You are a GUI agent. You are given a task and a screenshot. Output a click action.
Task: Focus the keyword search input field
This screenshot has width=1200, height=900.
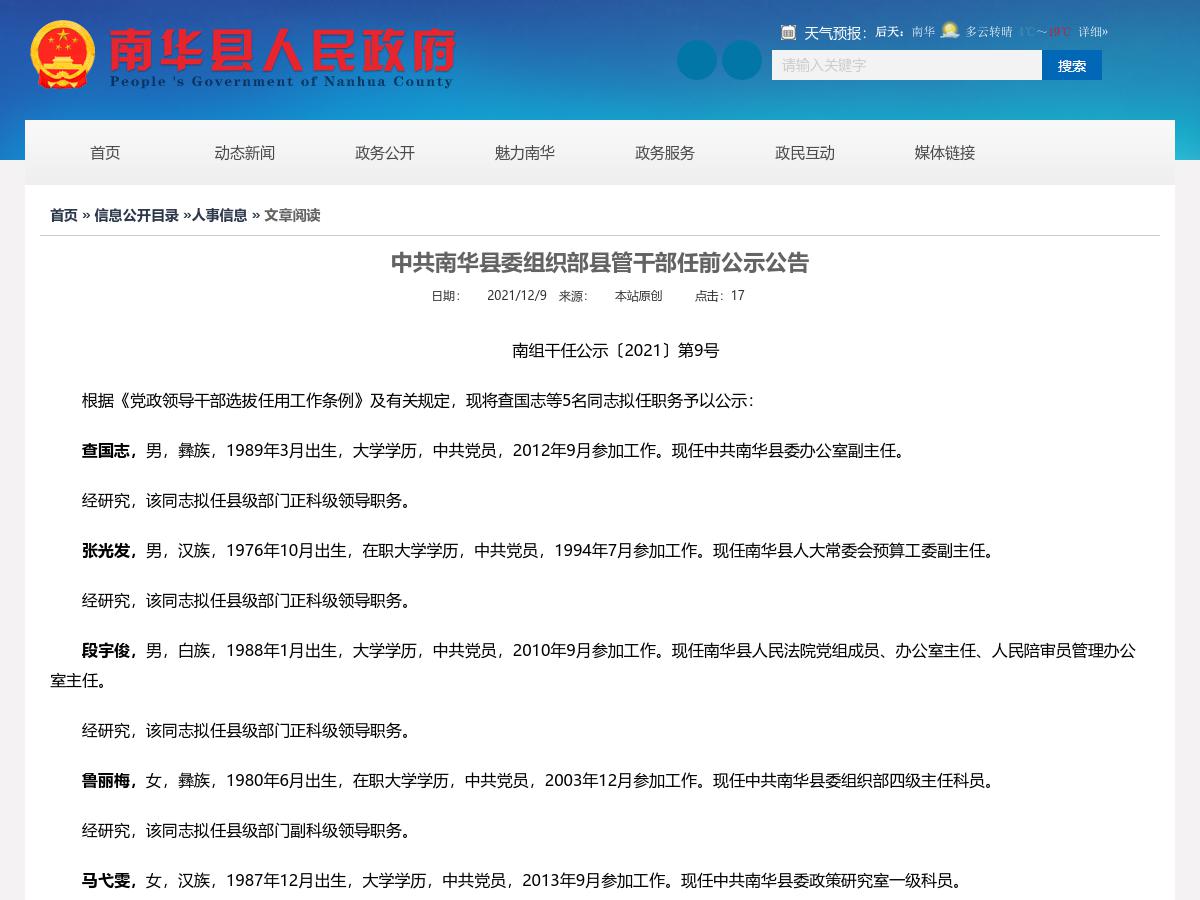907,65
